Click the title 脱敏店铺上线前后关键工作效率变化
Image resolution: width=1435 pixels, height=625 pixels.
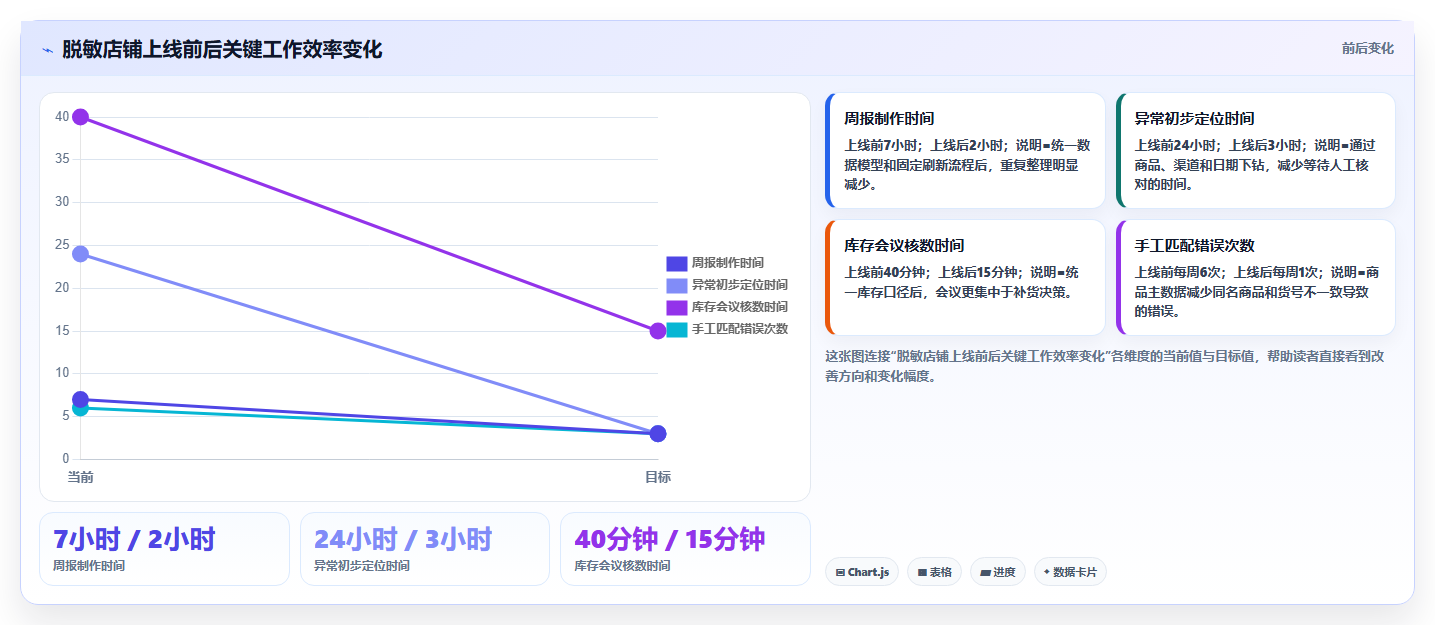(222, 49)
